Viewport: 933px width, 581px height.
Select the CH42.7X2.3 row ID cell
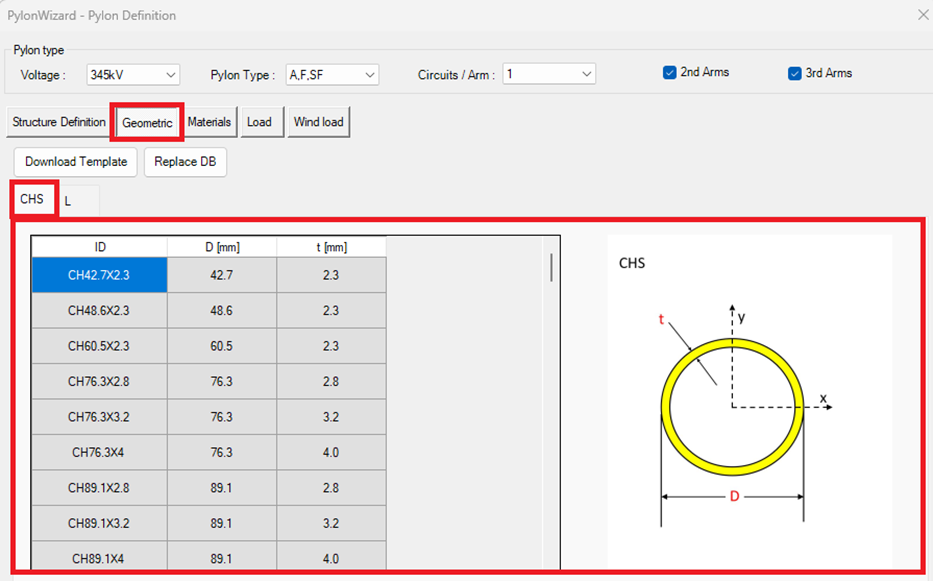coord(99,275)
